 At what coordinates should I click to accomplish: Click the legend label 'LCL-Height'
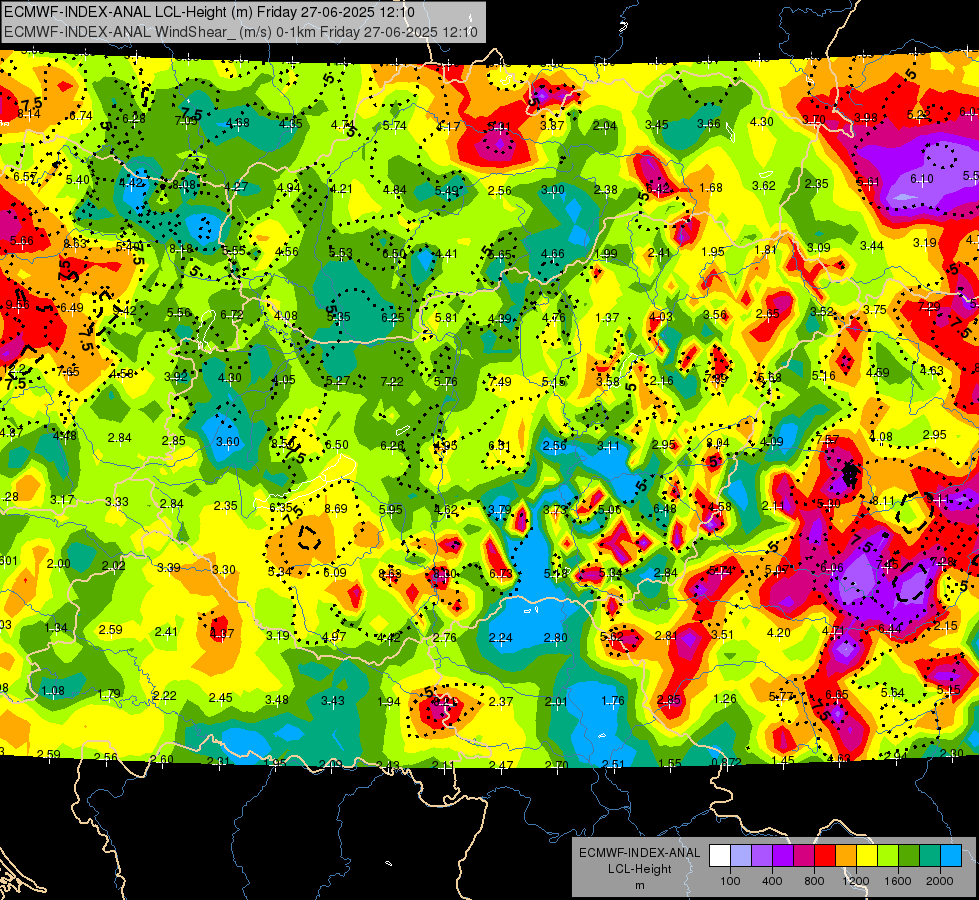tap(639, 869)
